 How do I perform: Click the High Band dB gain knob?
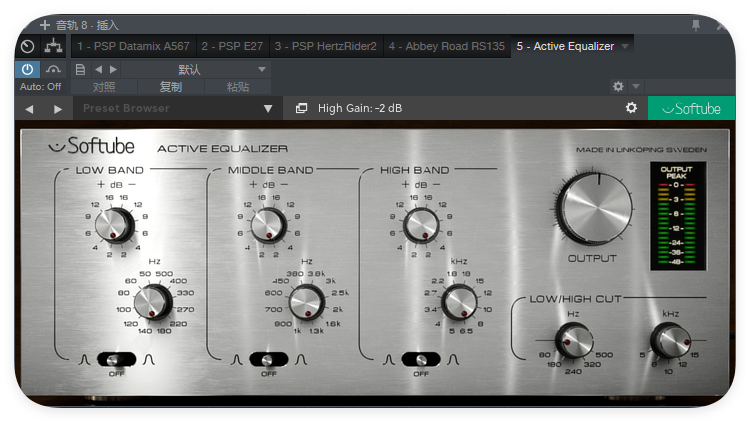421,225
